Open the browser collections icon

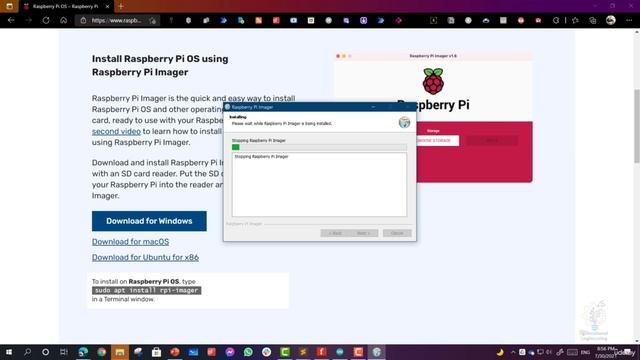tap(593, 20)
